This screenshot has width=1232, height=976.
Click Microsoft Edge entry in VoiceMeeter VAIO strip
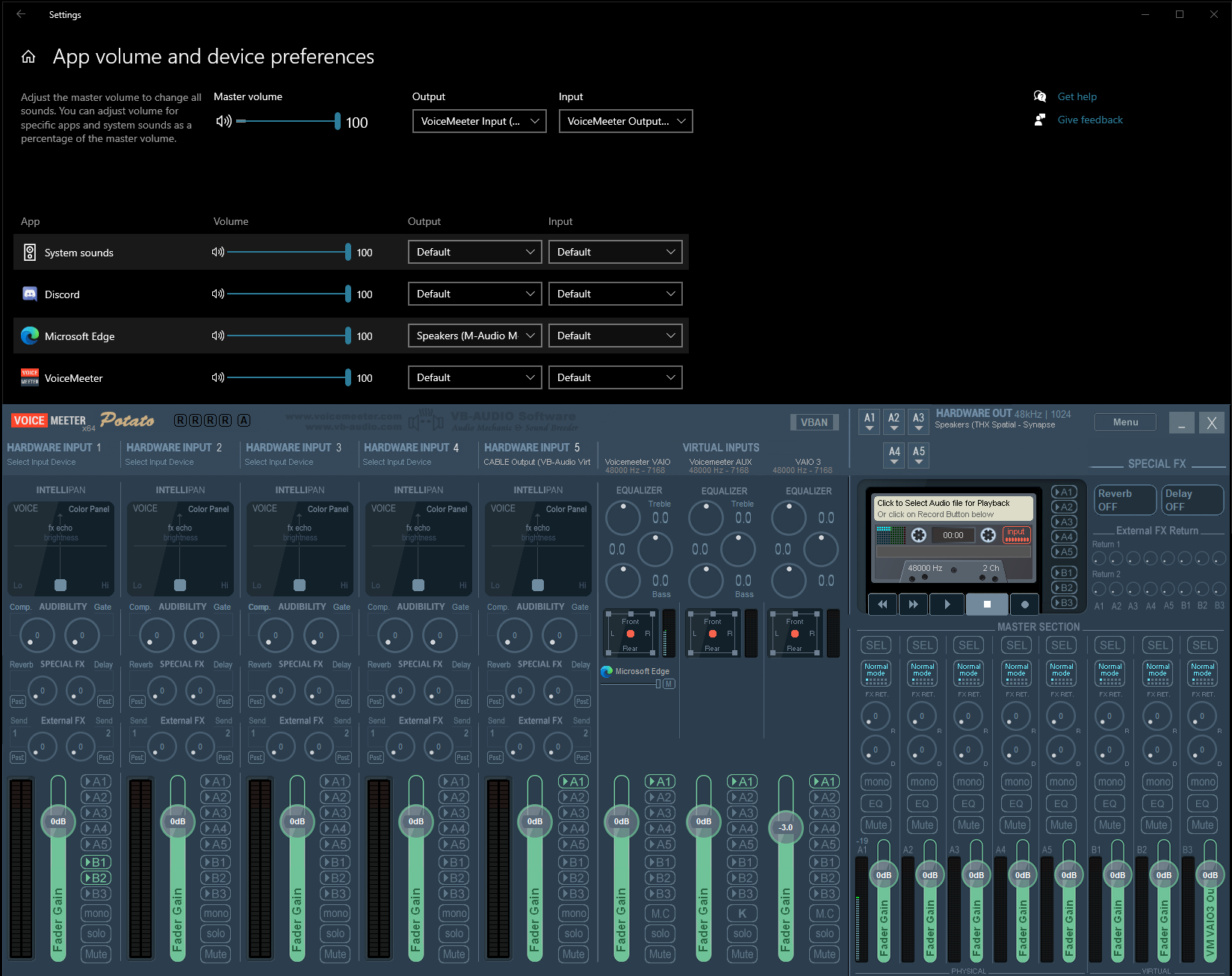click(x=635, y=671)
